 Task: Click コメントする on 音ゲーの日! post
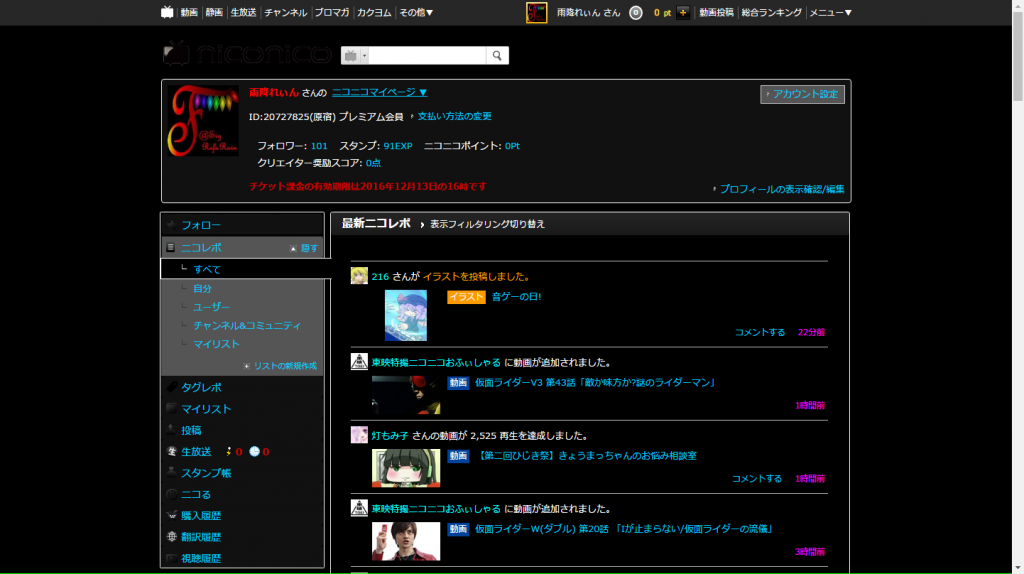[760, 332]
